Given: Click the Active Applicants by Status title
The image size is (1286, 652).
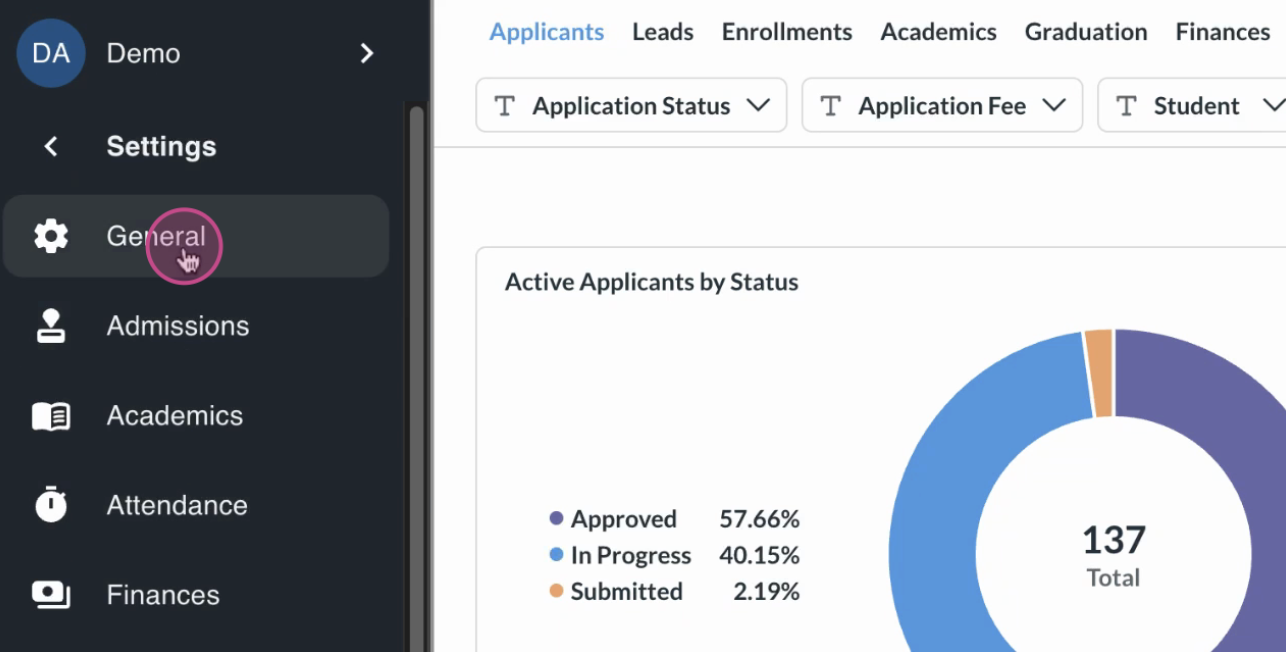Looking at the screenshot, I should 652,282.
